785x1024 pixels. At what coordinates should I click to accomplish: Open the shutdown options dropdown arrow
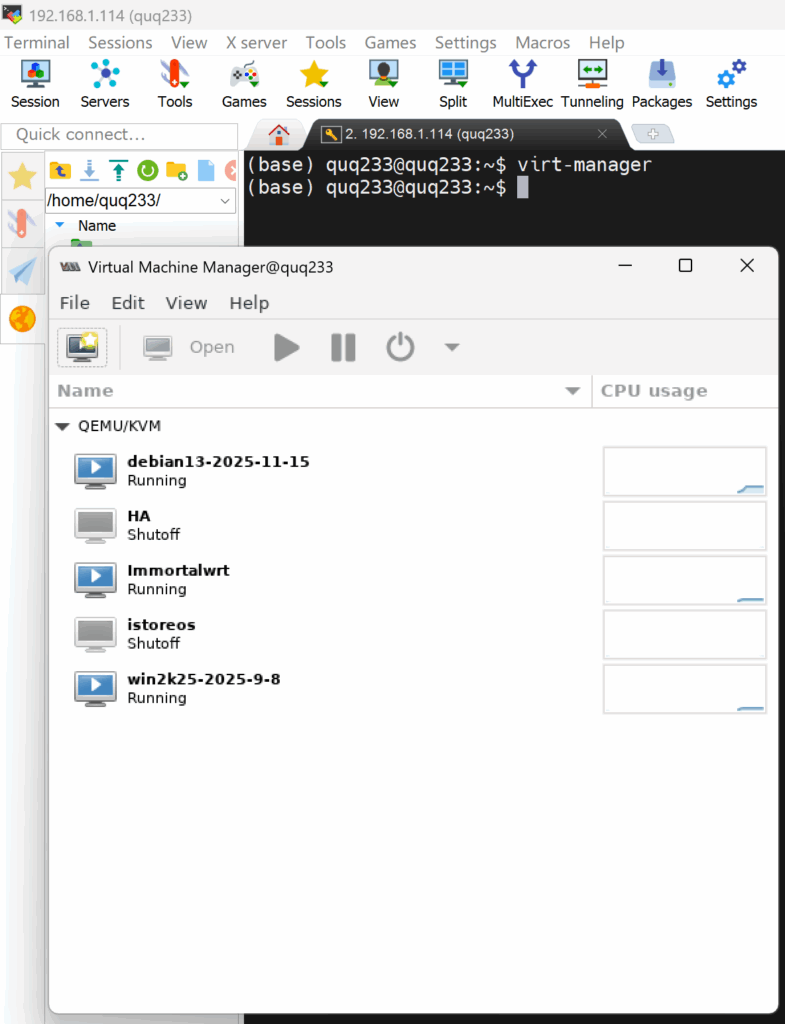pos(452,347)
